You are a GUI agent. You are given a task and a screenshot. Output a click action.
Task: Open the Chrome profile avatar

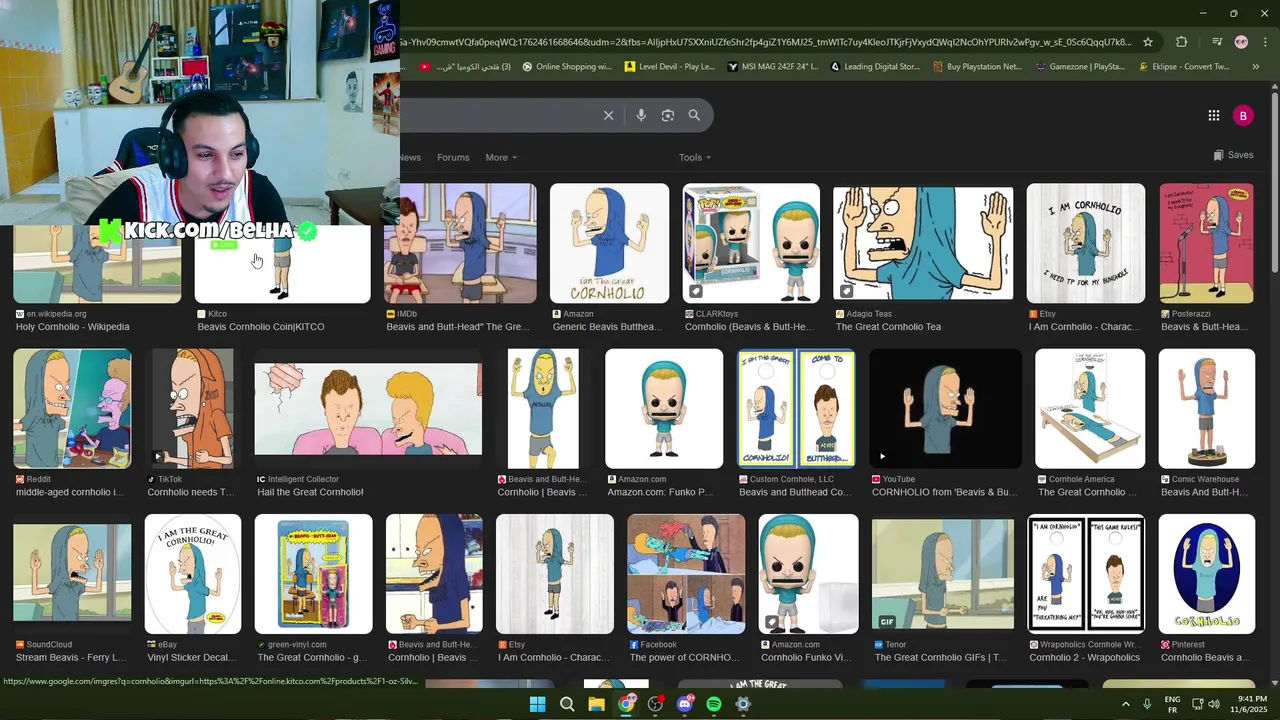point(1241,42)
